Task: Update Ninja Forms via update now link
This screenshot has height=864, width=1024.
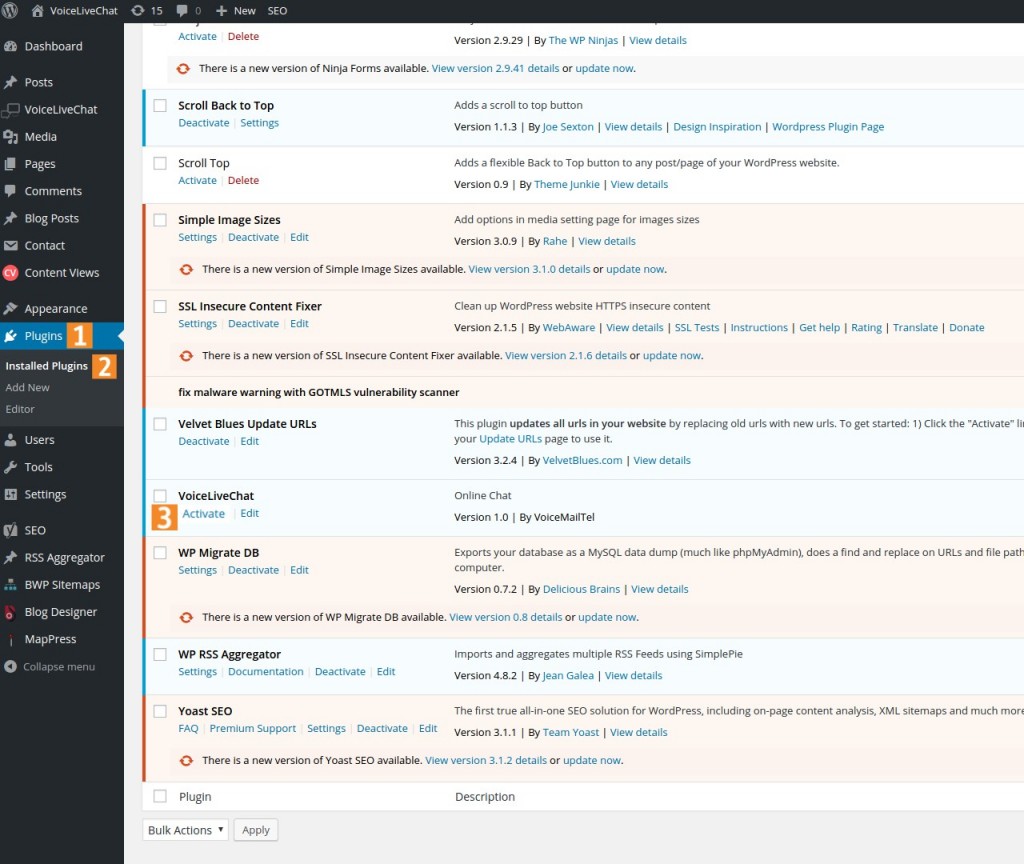Action: [604, 68]
